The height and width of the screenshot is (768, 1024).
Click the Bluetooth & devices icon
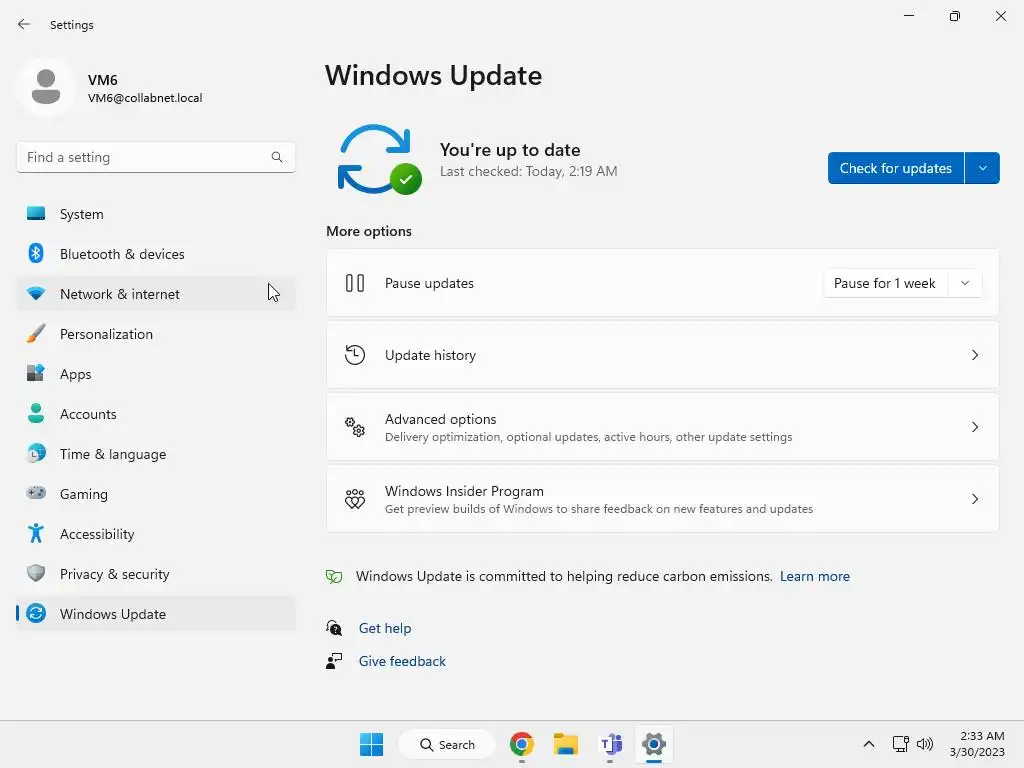(36, 253)
